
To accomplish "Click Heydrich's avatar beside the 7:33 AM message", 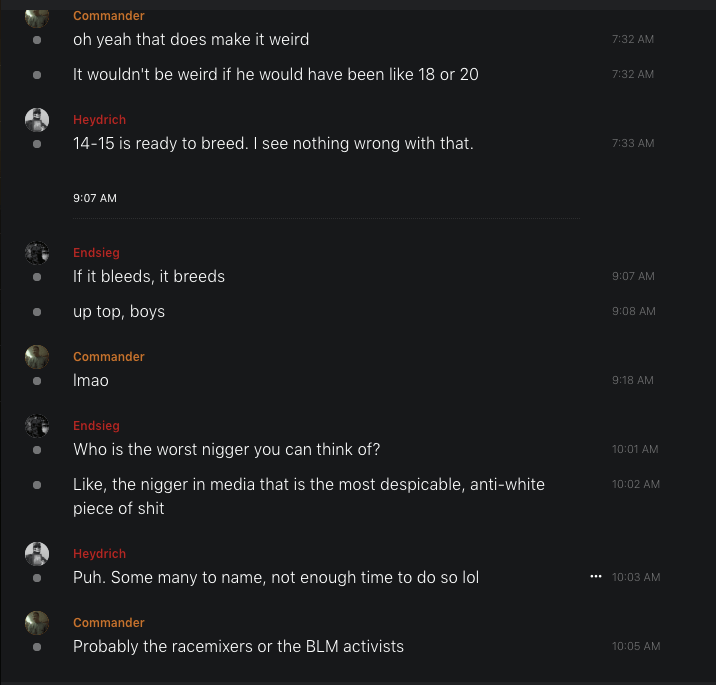I will [x=37, y=120].
